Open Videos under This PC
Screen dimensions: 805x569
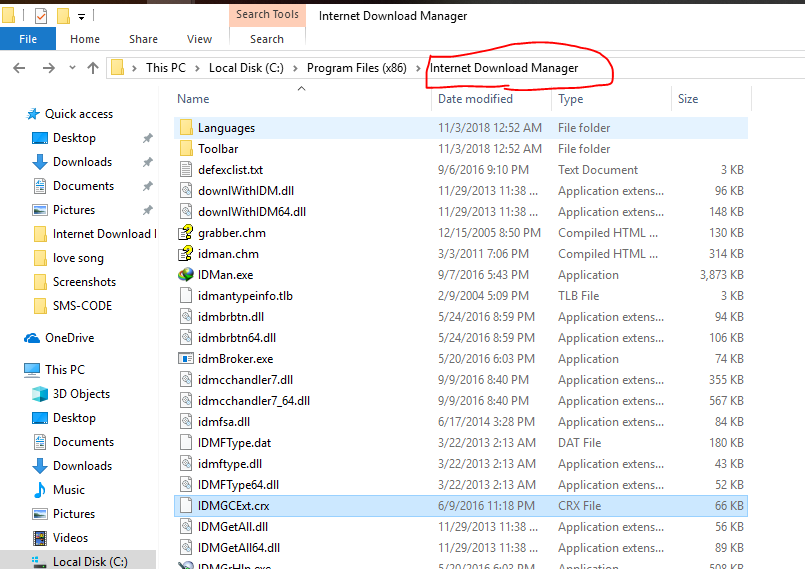click(70, 538)
